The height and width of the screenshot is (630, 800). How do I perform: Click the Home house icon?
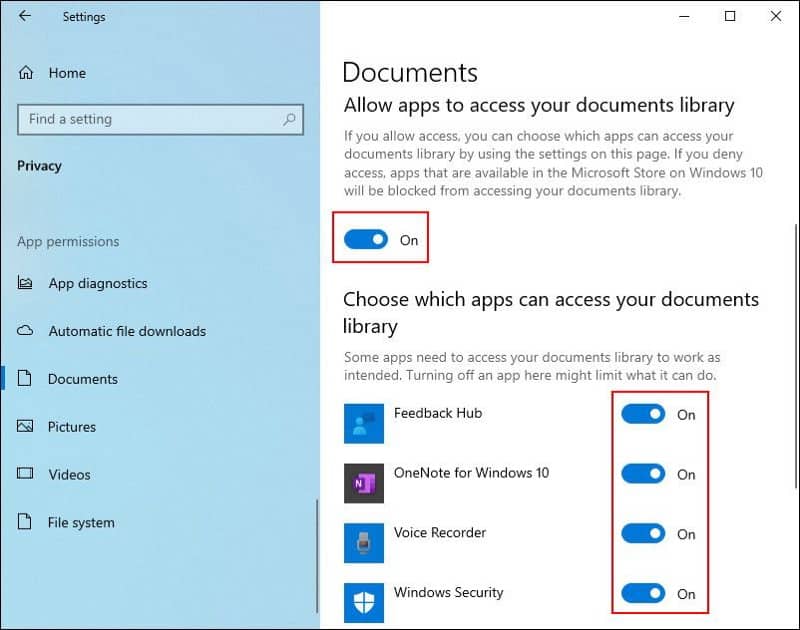coord(26,72)
